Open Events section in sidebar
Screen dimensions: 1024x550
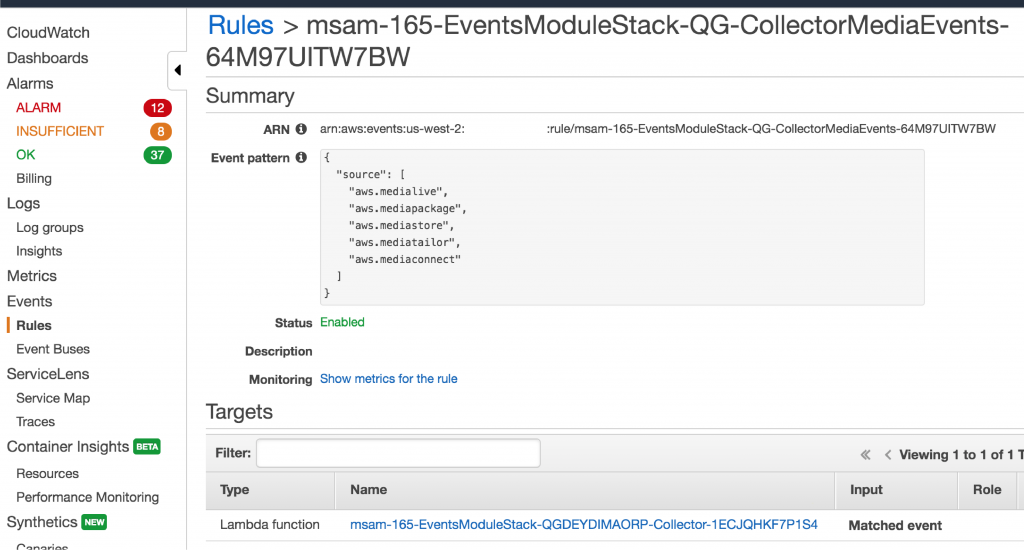(x=29, y=301)
